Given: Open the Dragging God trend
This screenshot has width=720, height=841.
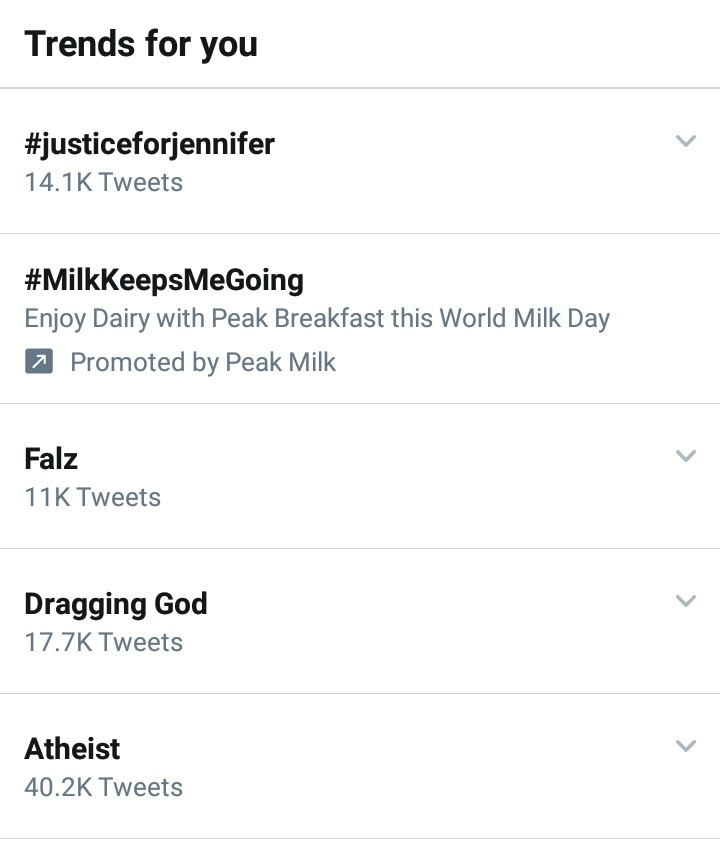Looking at the screenshot, I should 115,604.
